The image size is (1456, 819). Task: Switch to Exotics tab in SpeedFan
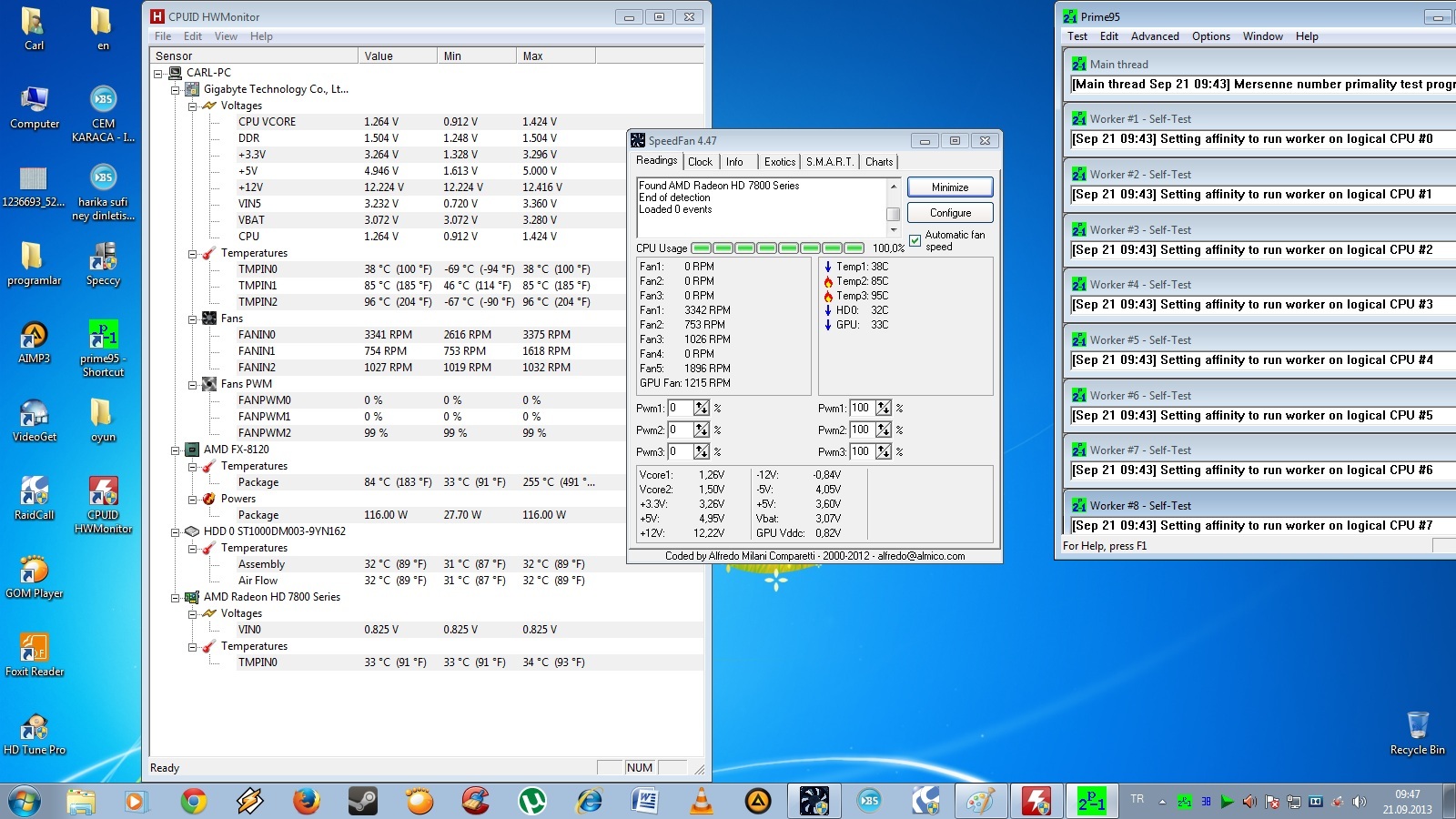click(780, 162)
